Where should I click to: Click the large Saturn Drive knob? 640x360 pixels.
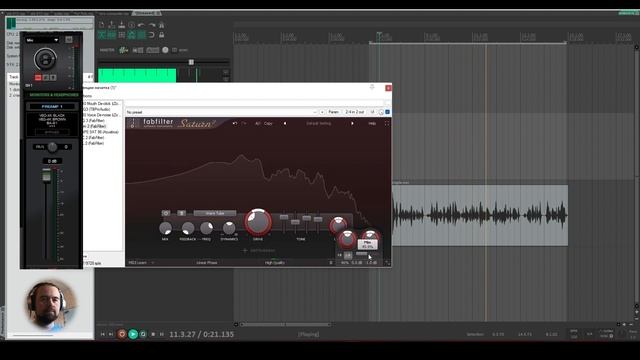pos(258,222)
